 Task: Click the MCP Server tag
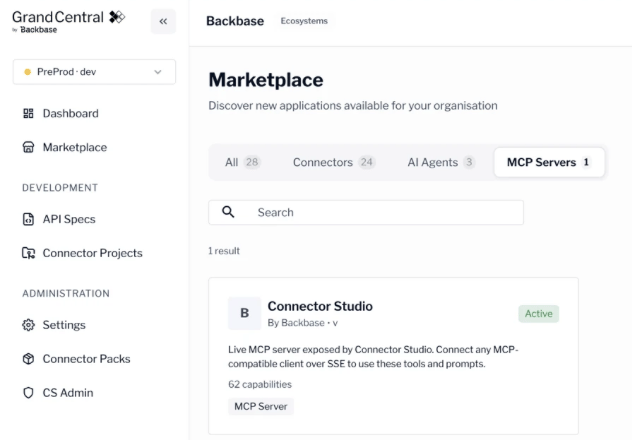click(x=261, y=407)
